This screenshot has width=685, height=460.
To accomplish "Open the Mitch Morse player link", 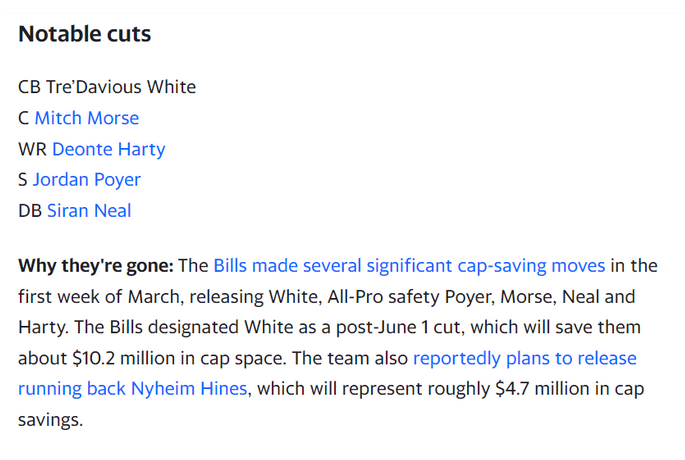I will click(86, 118).
